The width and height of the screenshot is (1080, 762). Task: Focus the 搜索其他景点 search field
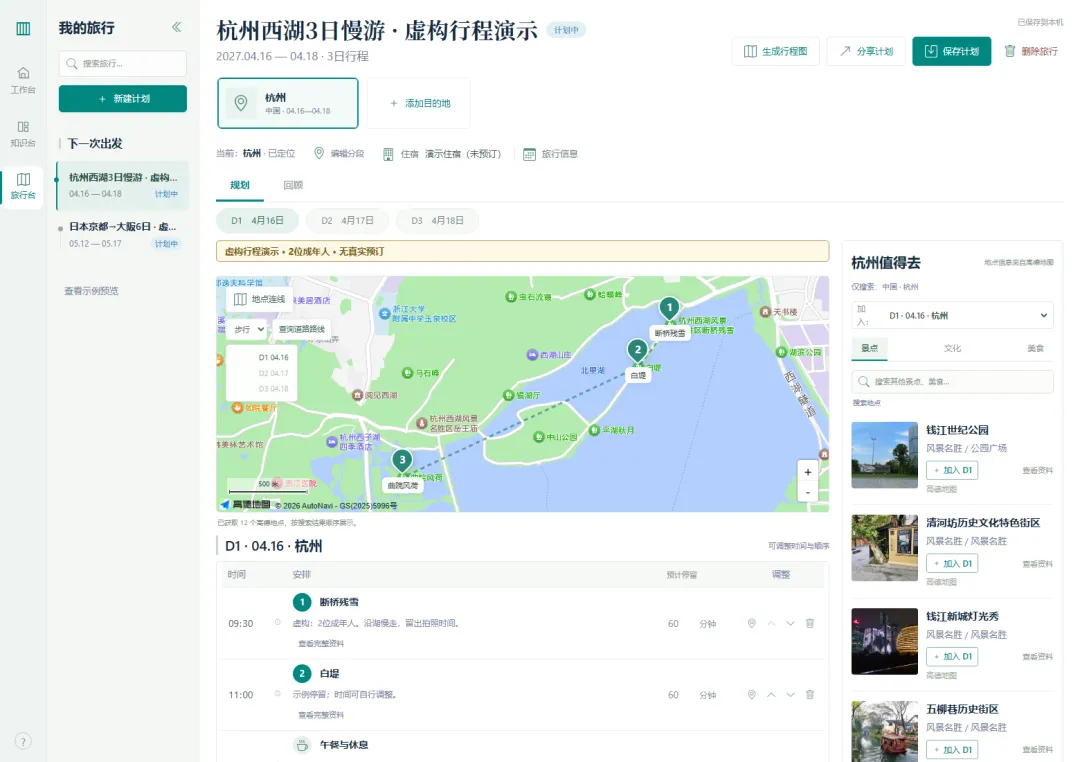(x=953, y=382)
